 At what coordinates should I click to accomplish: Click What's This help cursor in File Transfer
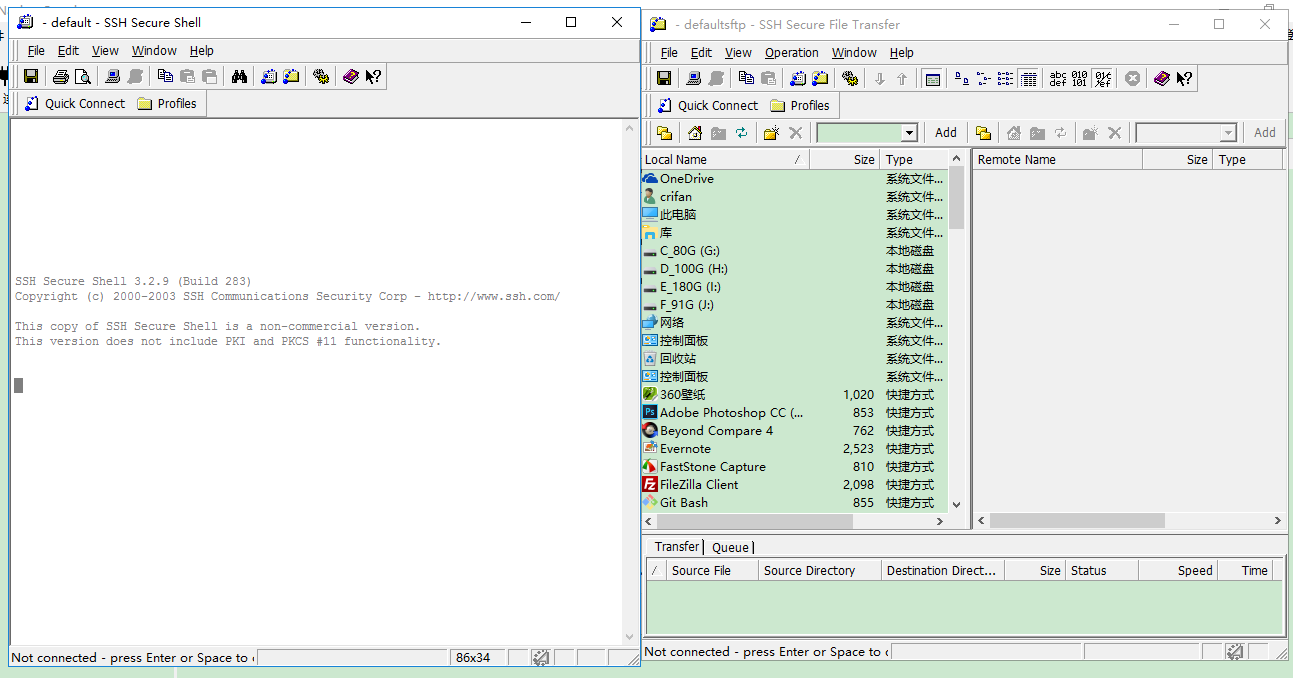click(1184, 78)
